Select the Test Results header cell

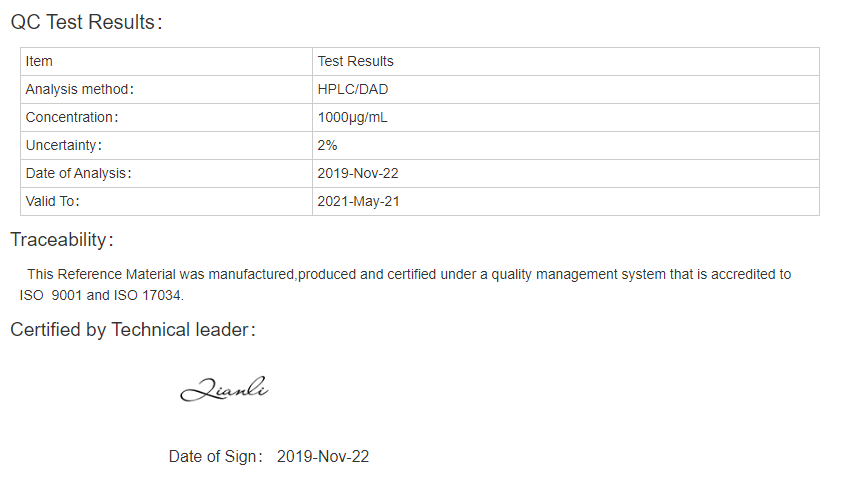tap(565, 61)
